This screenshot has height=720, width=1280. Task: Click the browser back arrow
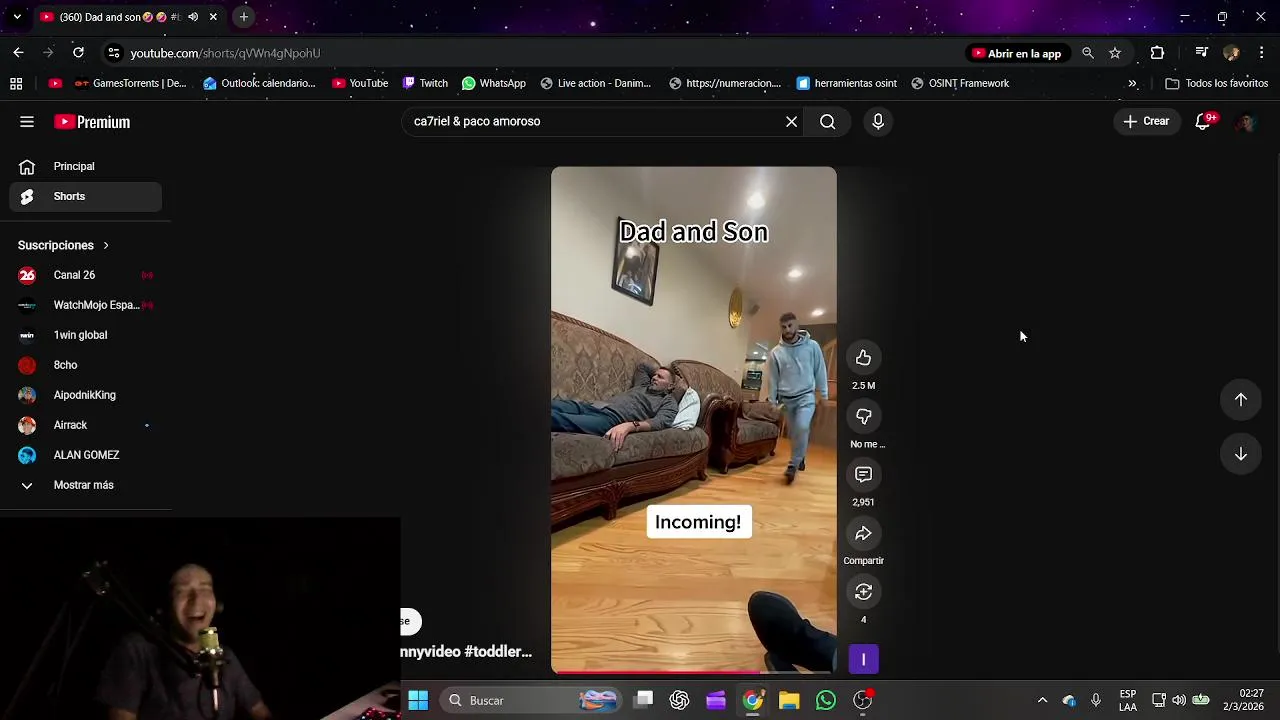click(18, 53)
